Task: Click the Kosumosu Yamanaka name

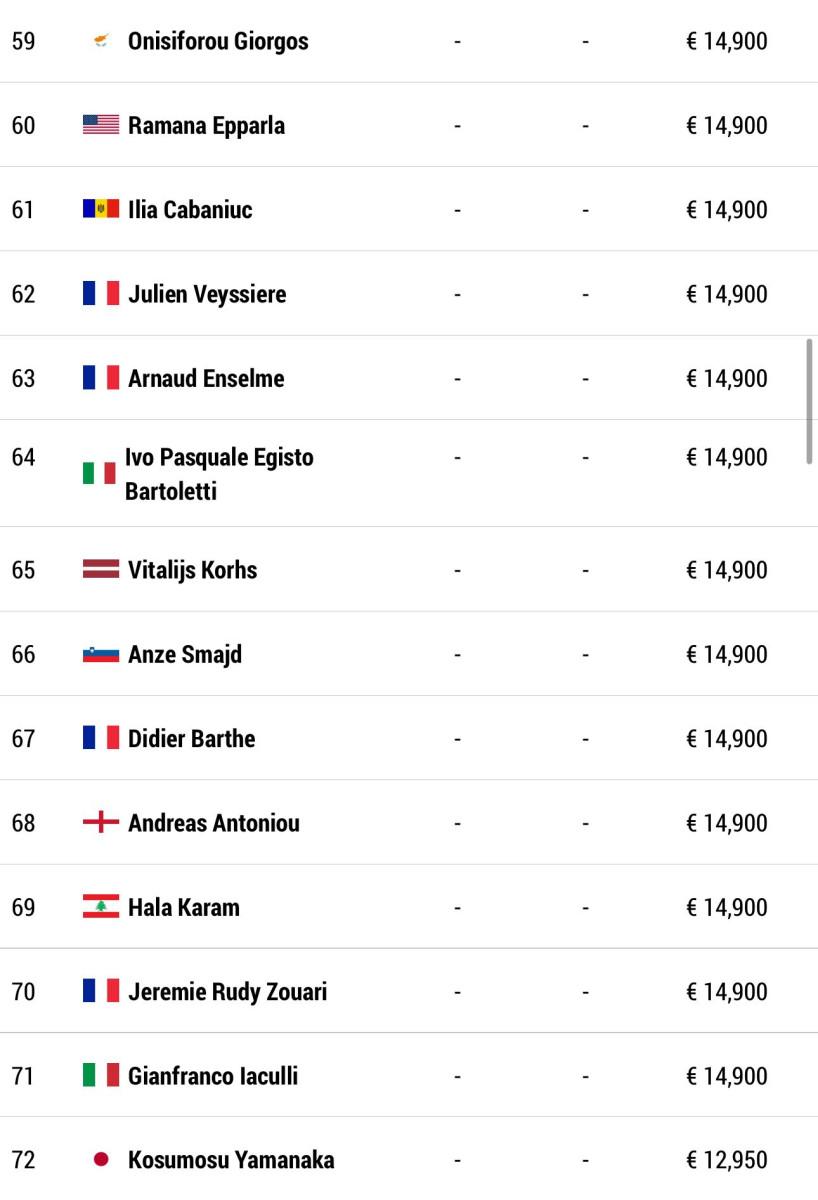Action: [231, 1160]
